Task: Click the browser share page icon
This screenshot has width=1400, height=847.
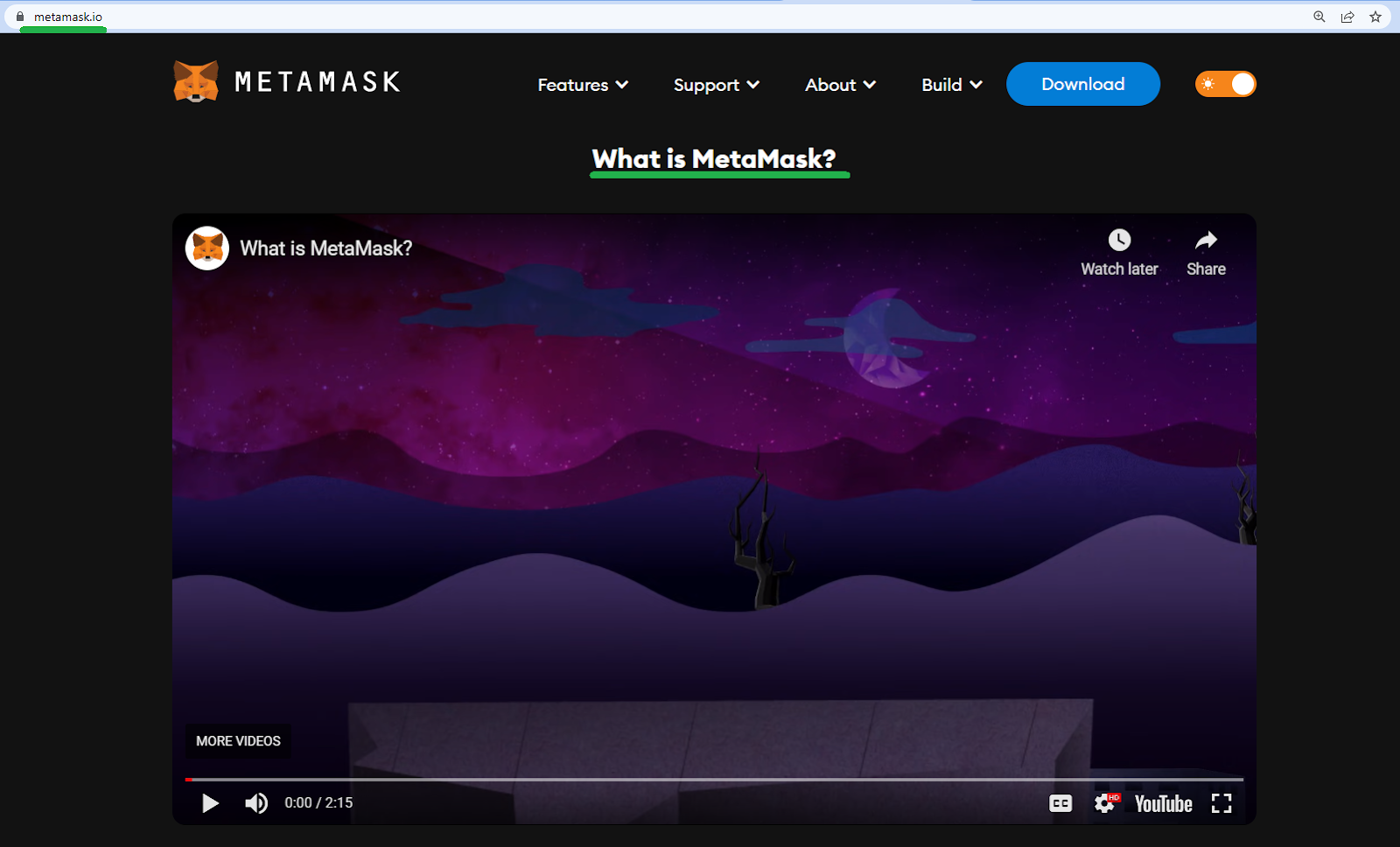Action: (x=1347, y=17)
